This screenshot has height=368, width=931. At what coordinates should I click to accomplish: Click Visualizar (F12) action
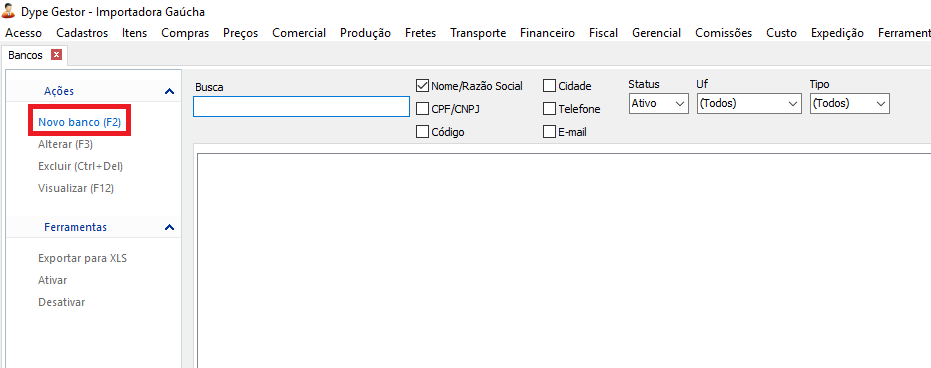76,188
